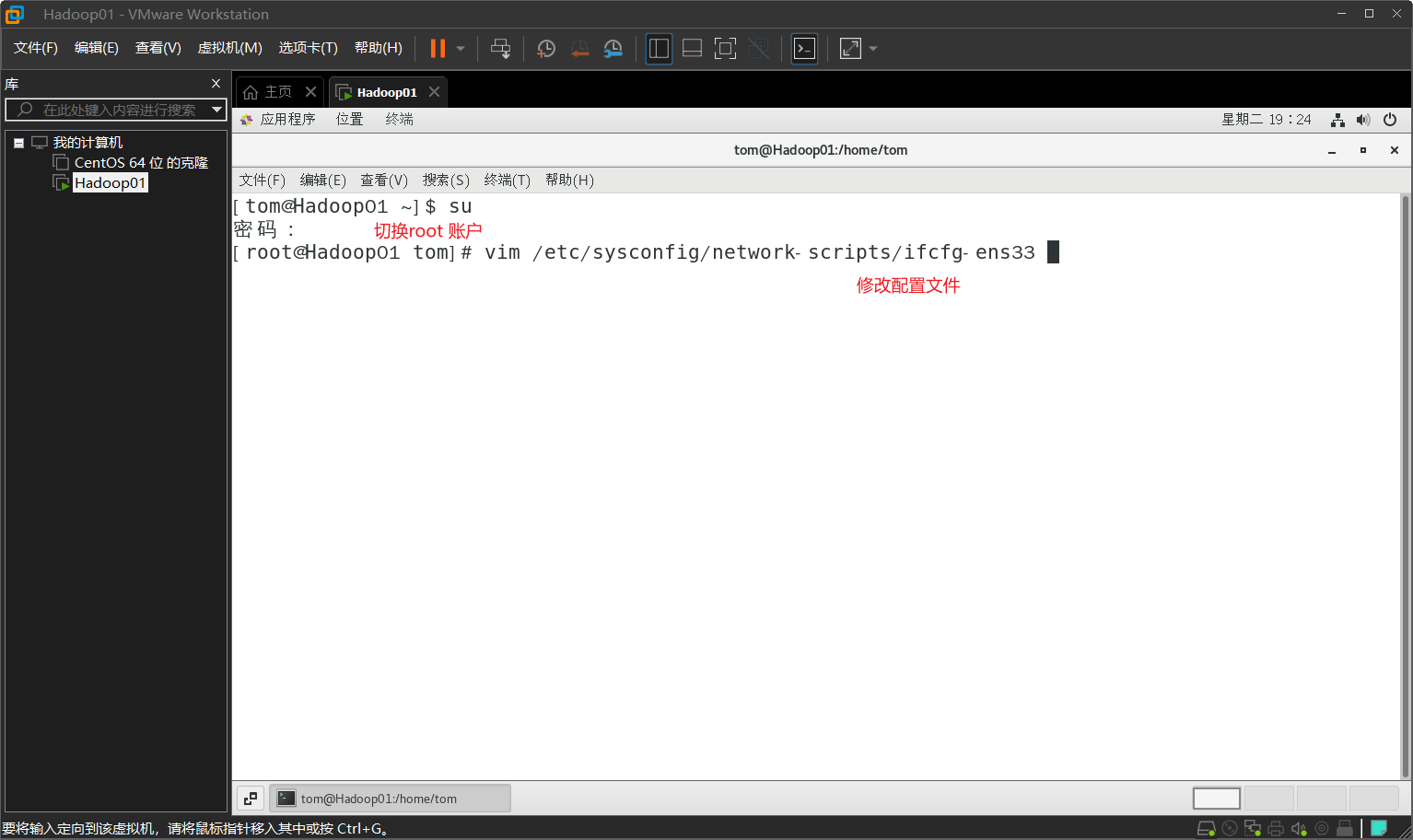Open the terminal 文件(F) menu
Screen dimensions: 1413x840
click(263, 181)
